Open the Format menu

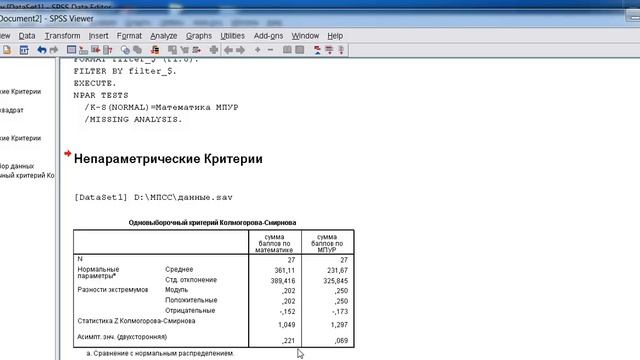pos(129,36)
